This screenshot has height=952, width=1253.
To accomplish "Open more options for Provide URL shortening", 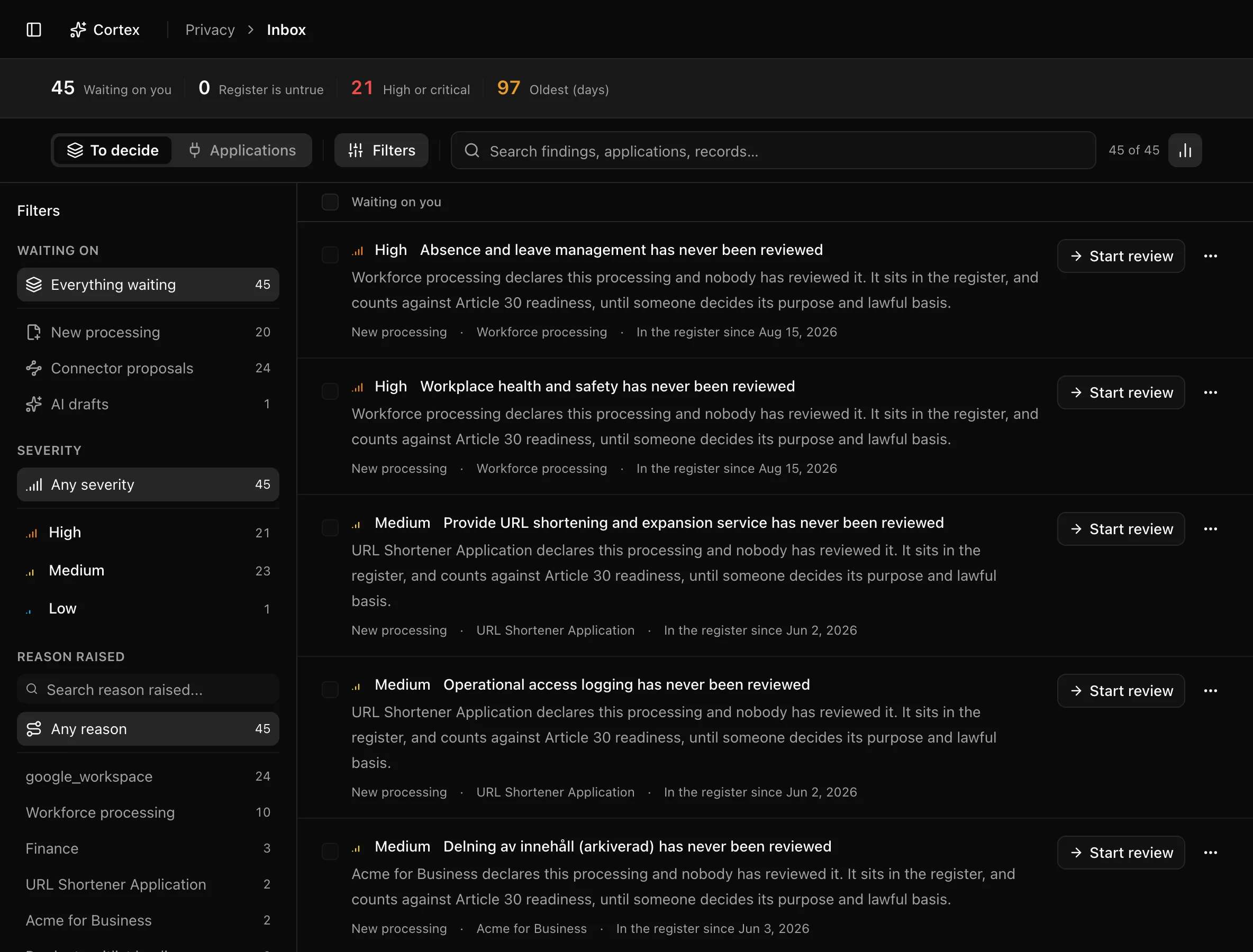I will click(1211, 529).
